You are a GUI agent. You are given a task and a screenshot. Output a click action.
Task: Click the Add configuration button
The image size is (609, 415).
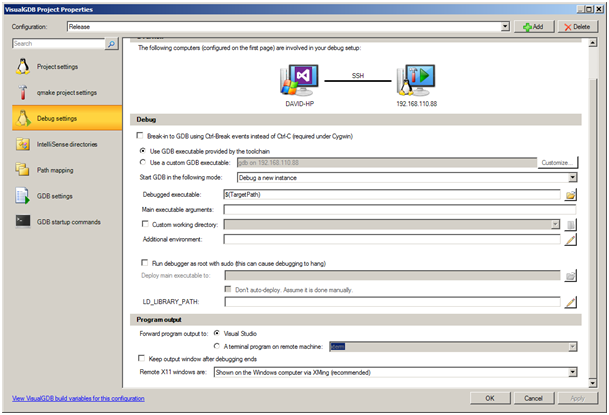click(534, 27)
